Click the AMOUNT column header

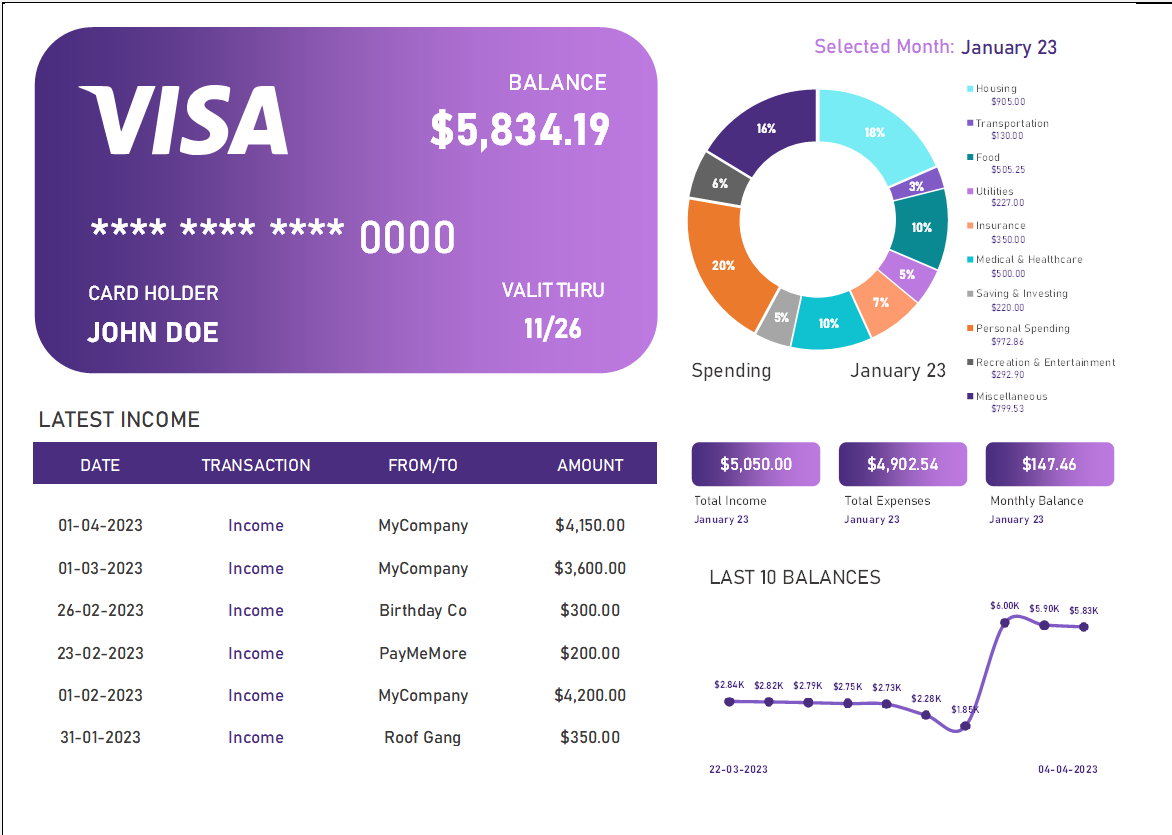590,465
